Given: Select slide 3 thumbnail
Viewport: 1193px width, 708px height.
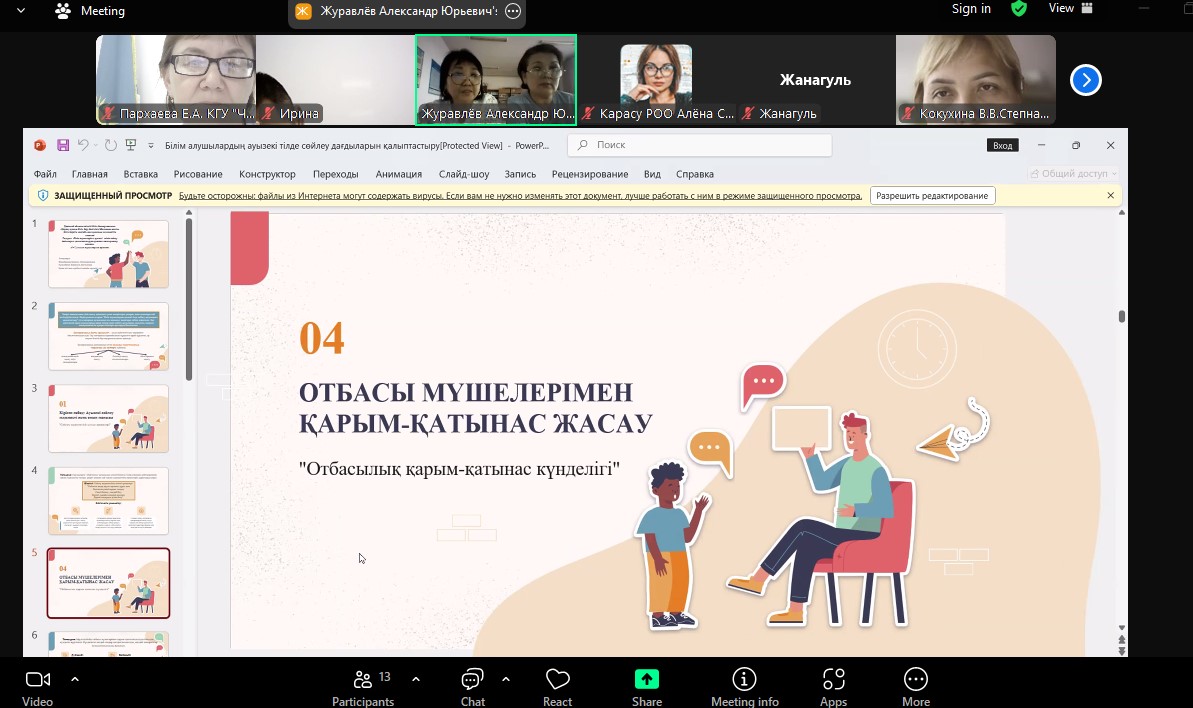Looking at the screenshot, I should pos(108,418).
